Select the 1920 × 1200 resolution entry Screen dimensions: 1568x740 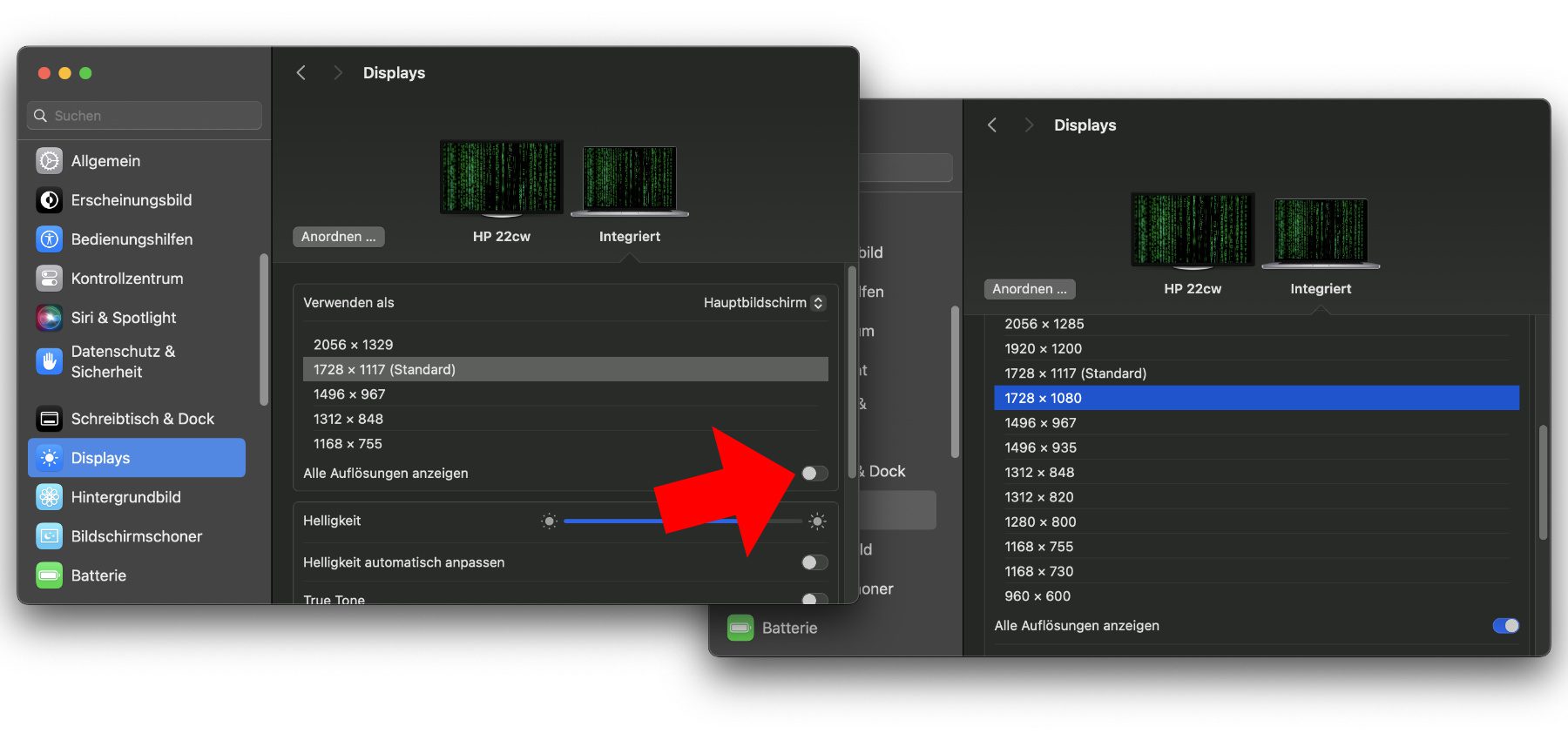pyautogui.click(x=1043, y=349)
